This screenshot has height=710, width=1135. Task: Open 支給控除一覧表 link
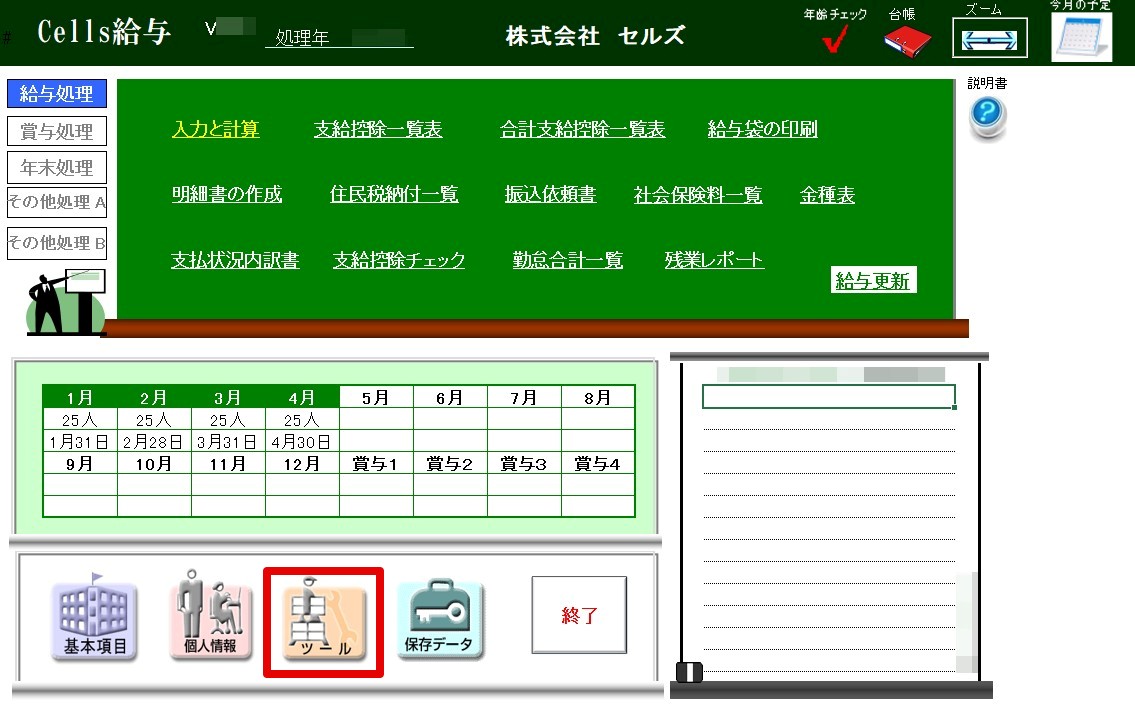pyautogui.click(x=378, y=129)
